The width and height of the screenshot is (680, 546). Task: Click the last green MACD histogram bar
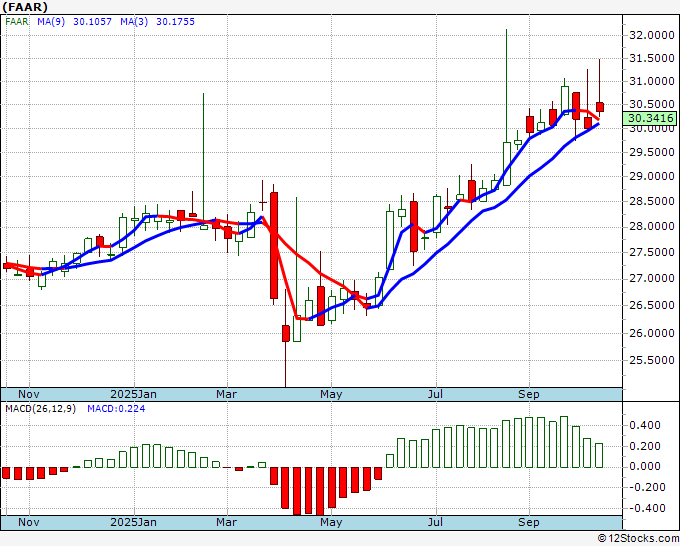point(599,455)
